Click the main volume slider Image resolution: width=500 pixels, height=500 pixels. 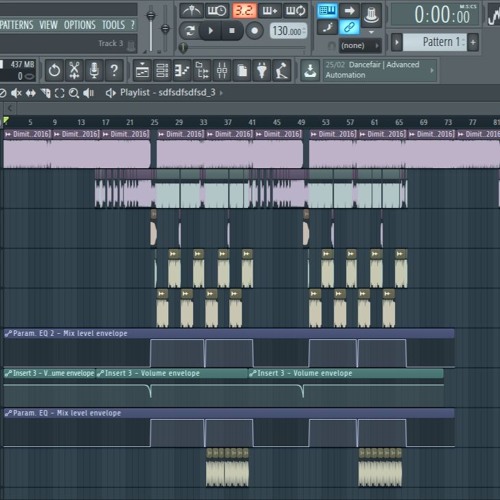151,28
